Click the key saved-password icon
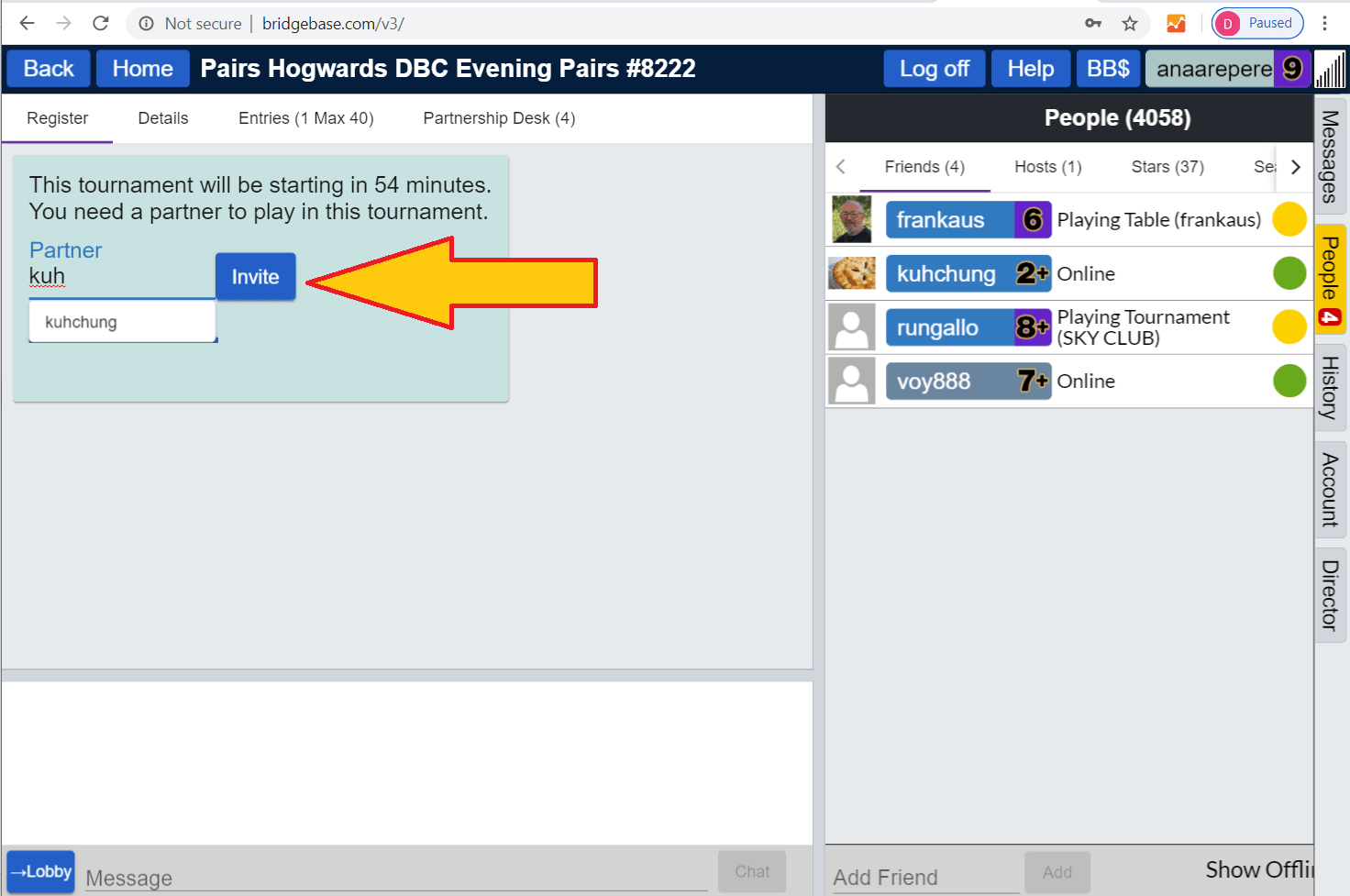Viewport: 1350px width, 896px height. (x=1093, y=23)
